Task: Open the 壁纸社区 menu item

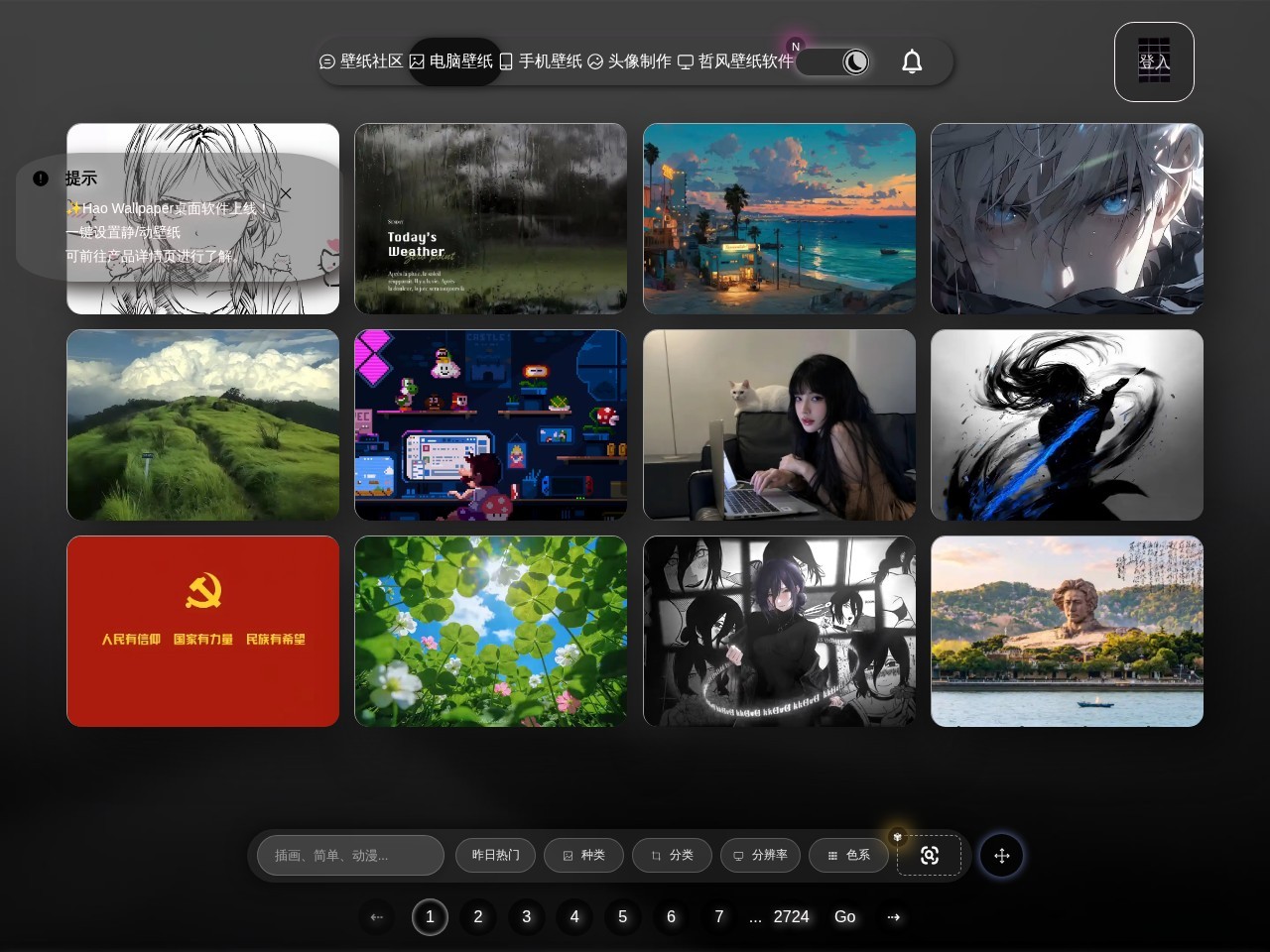Action: coord(362,60)
